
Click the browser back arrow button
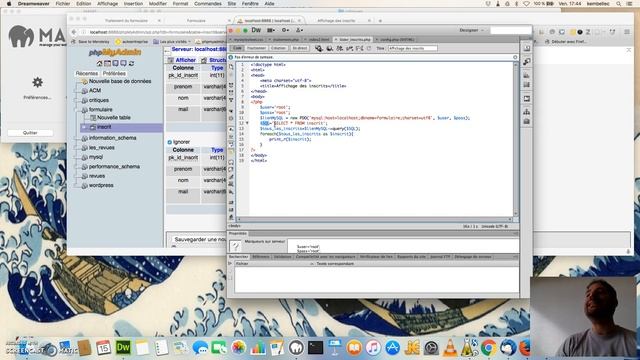pos(74,32)
